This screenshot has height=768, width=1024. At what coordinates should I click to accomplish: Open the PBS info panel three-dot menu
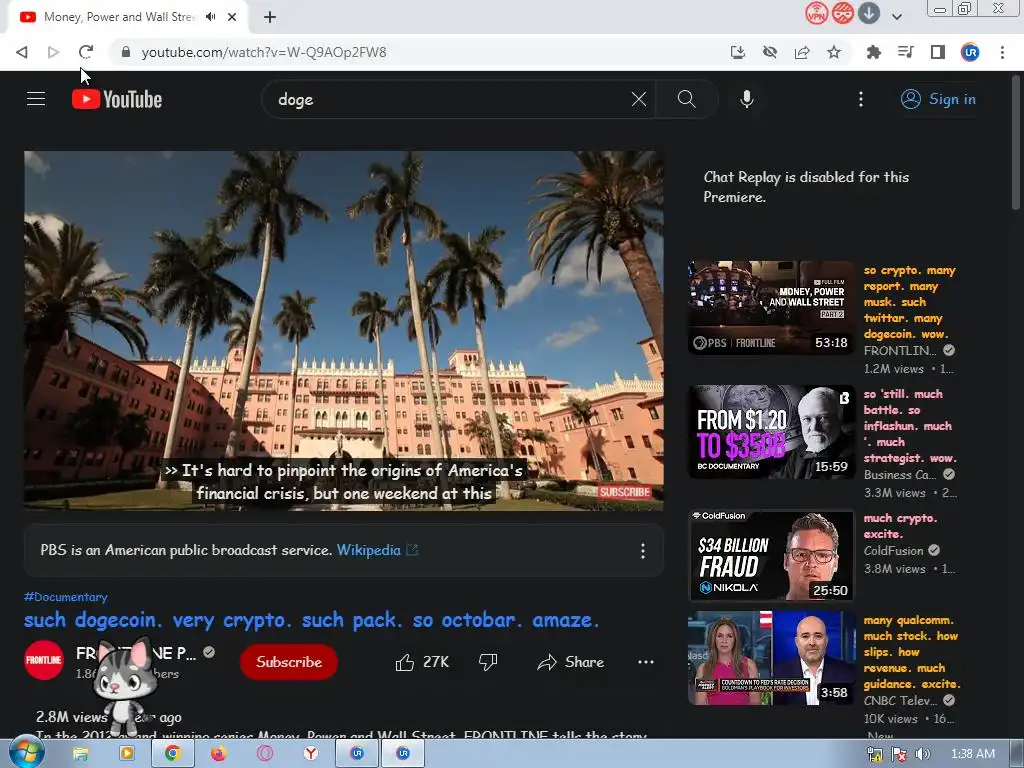643,551
